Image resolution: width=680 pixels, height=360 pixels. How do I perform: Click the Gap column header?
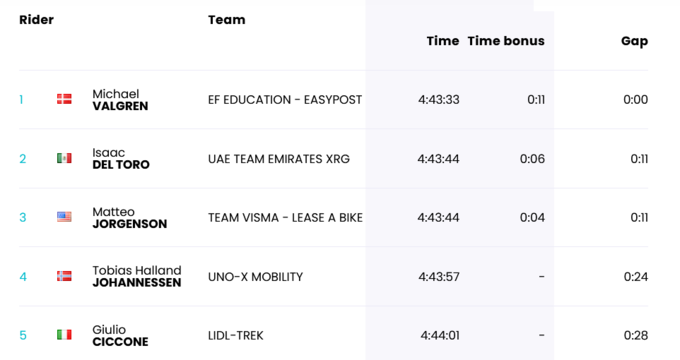634,41
